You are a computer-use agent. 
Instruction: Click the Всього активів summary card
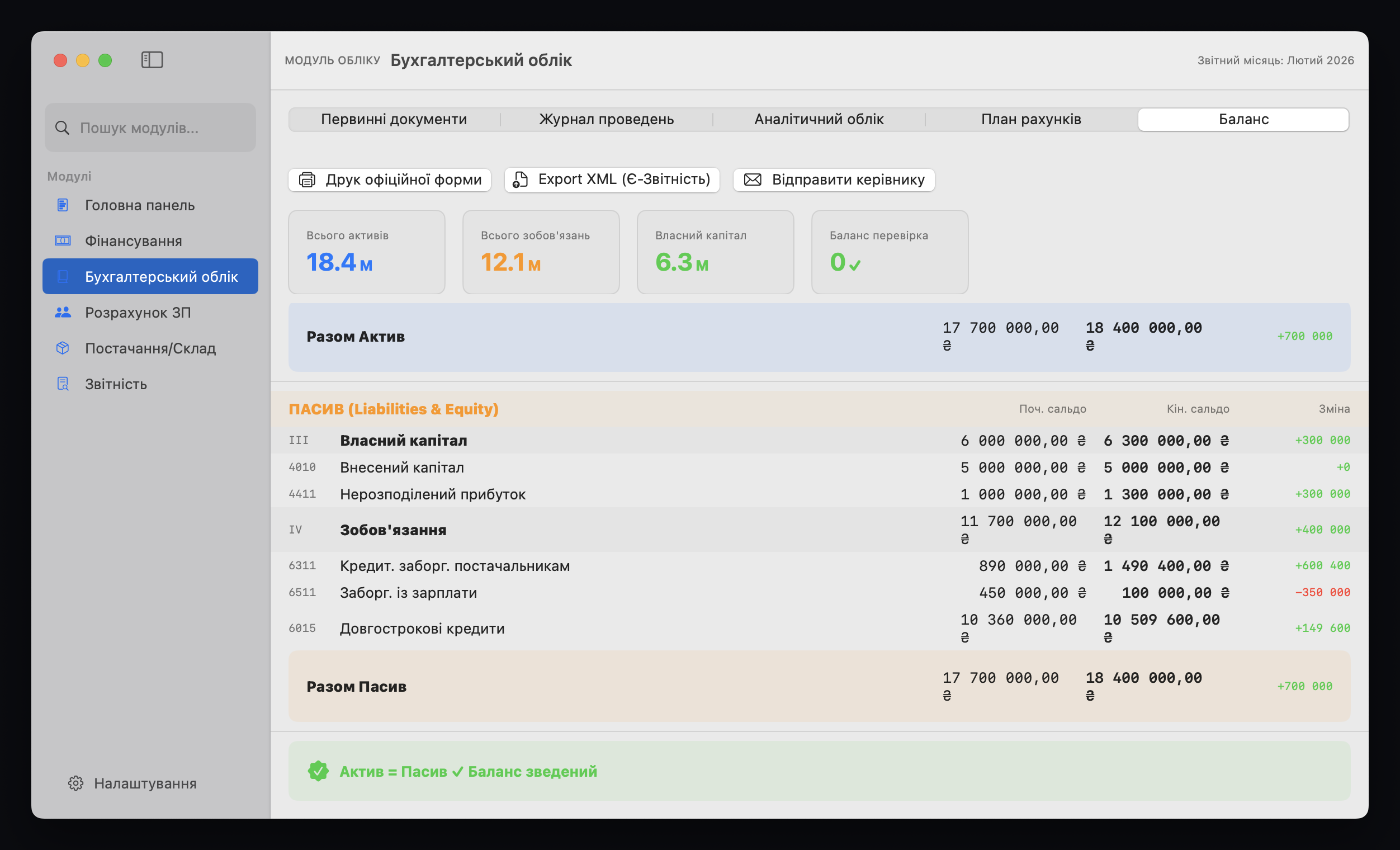coord(366,252)
